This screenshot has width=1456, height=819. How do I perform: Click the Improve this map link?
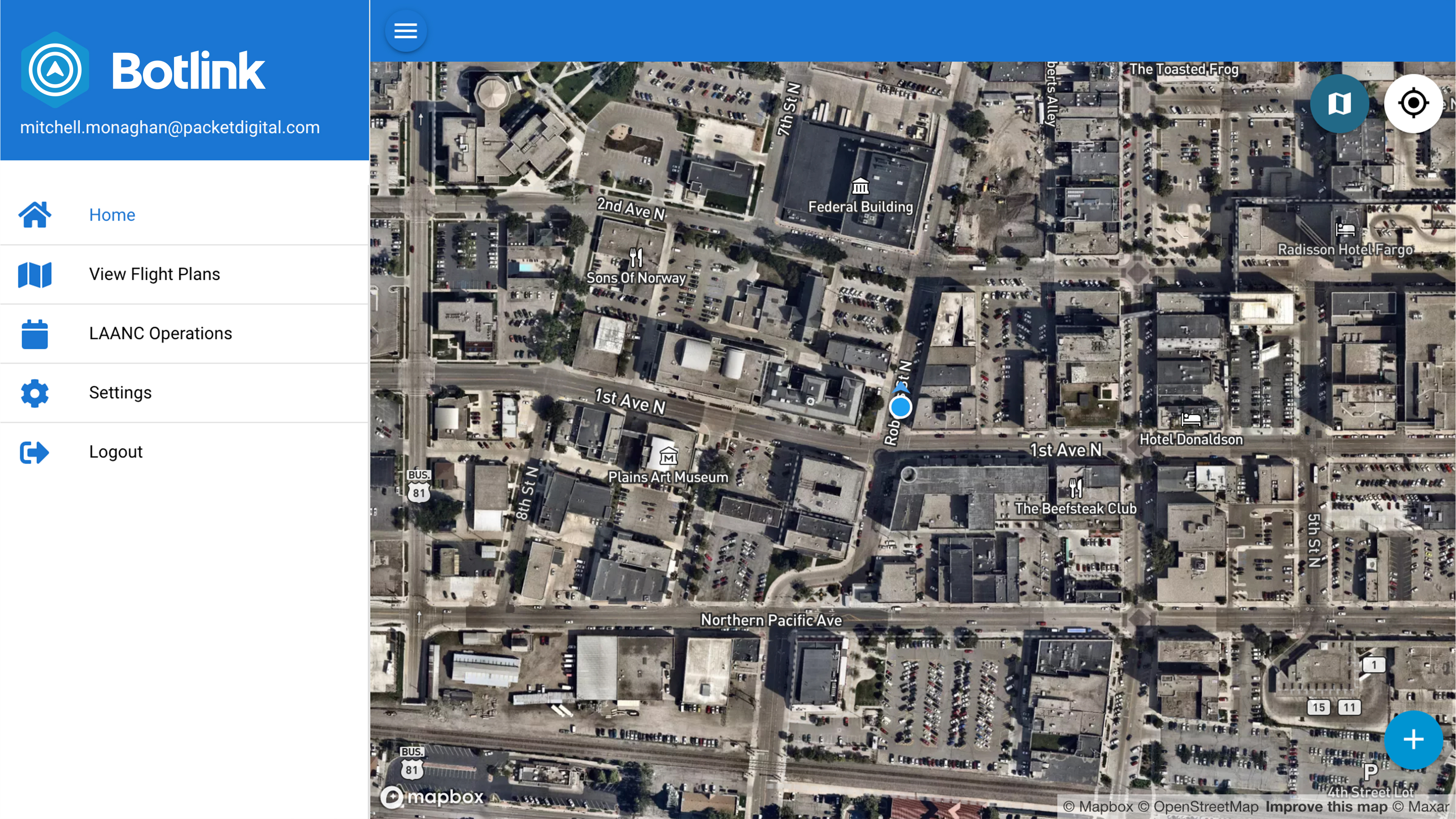pos(1327,806)
